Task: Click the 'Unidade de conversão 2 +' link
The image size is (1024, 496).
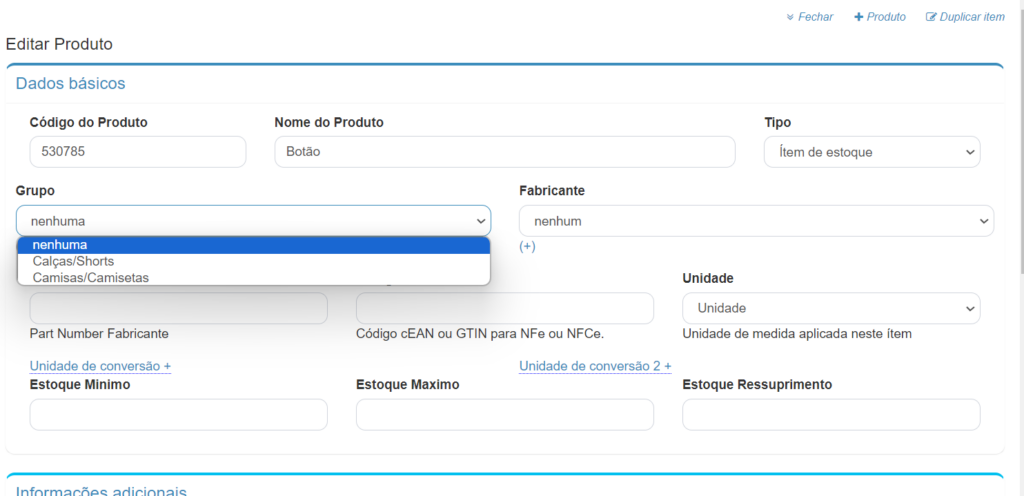Action: (x=595, y=366)
